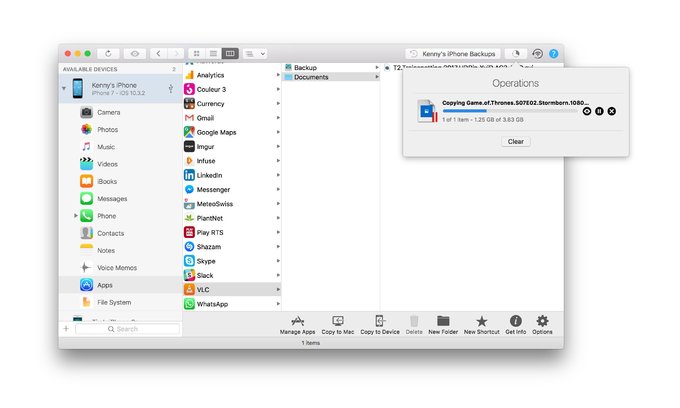Screen dimensions: 680x408
Task: Cancel the Game of Thrones copy
Action: [x=611, y=111]
